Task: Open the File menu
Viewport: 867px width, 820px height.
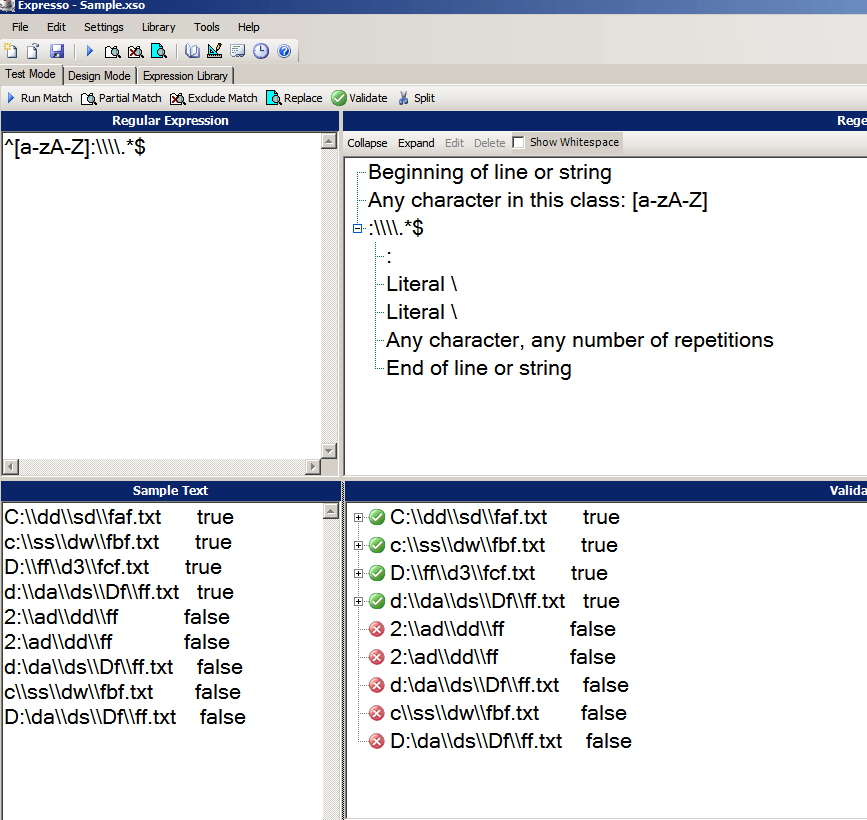Action: 20,27
